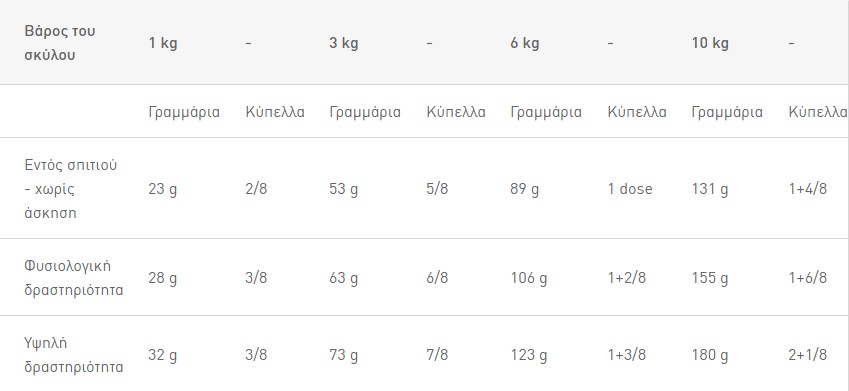Select the 1 kg column header
The width and height of the screenshot is (849, 391).
(163, 43)
